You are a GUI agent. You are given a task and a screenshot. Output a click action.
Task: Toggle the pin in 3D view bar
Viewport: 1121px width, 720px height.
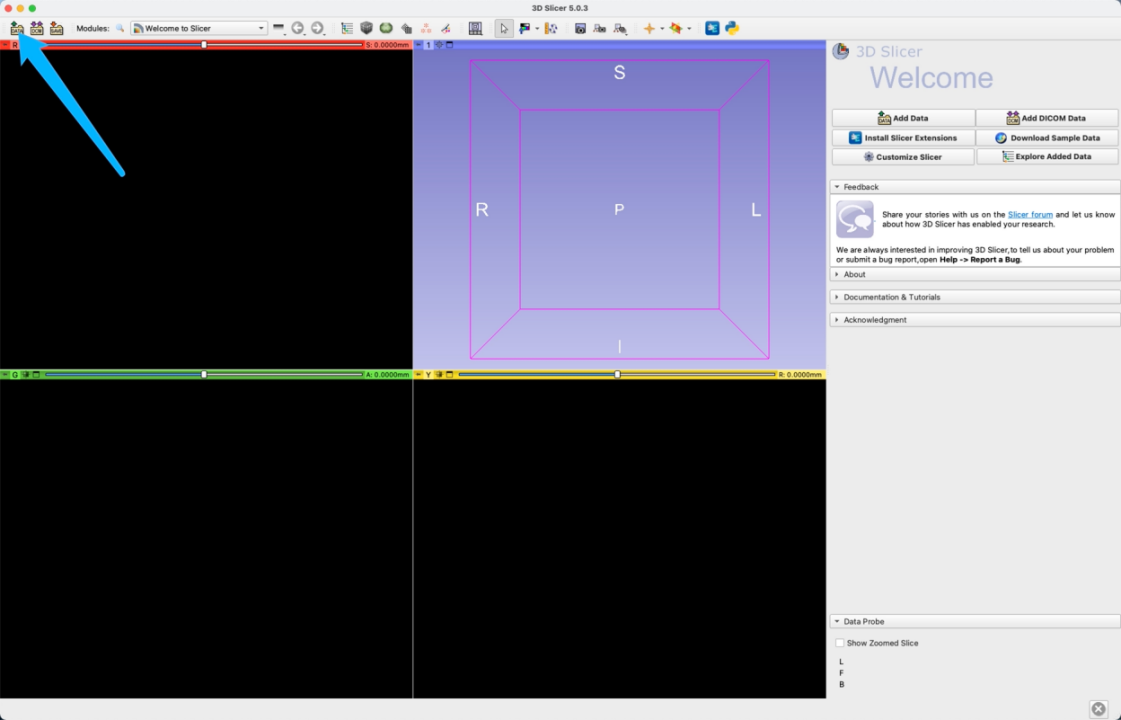419,45
